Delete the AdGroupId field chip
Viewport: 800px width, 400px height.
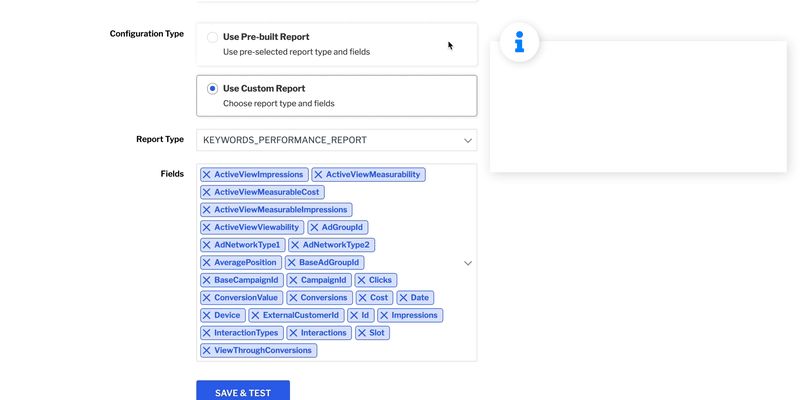coord(313,228)
